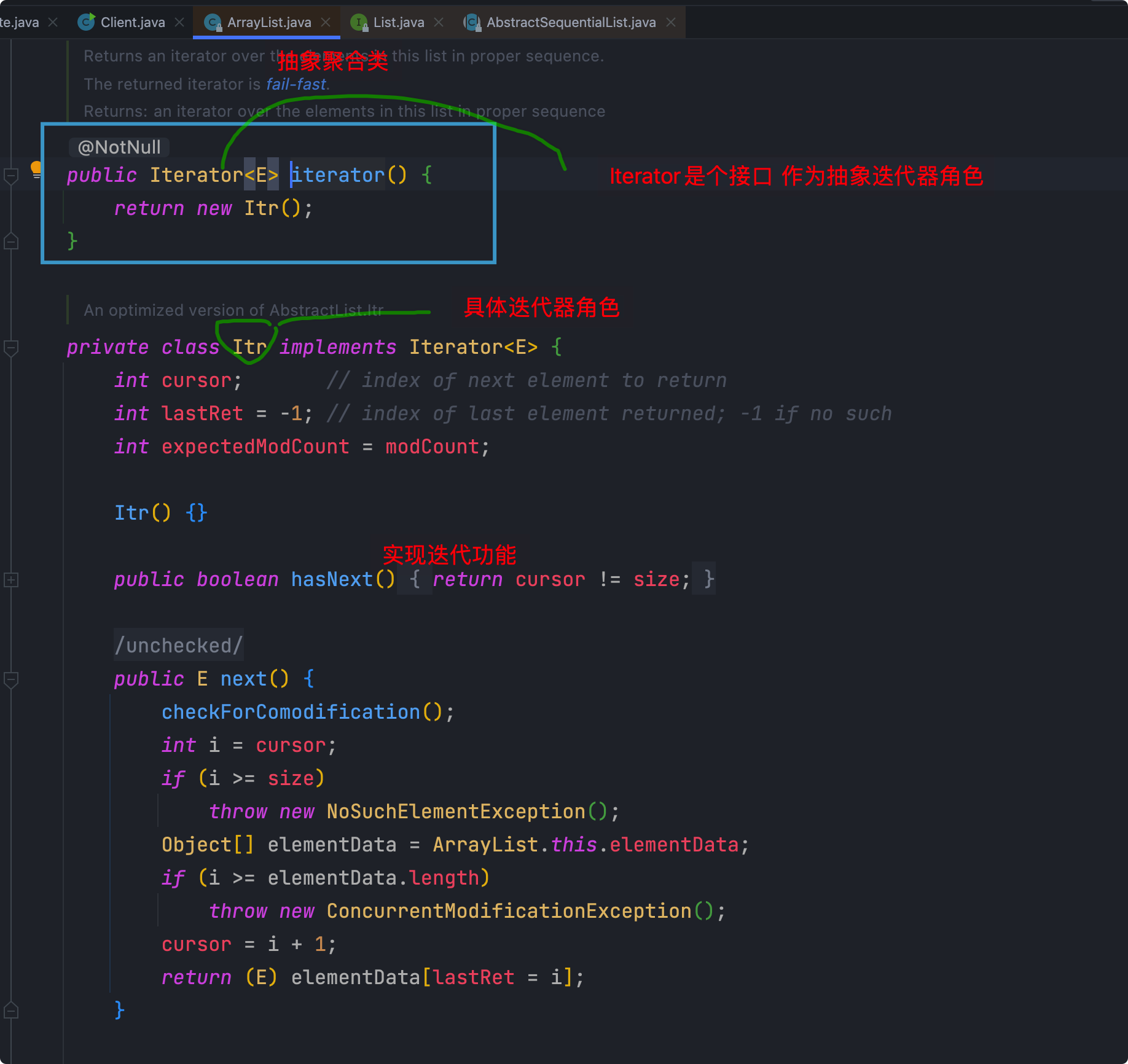Click the fold end marker closing next() method
Image resolution: width=1128 pixels, height=1064 pixels.
point(11,1010)
